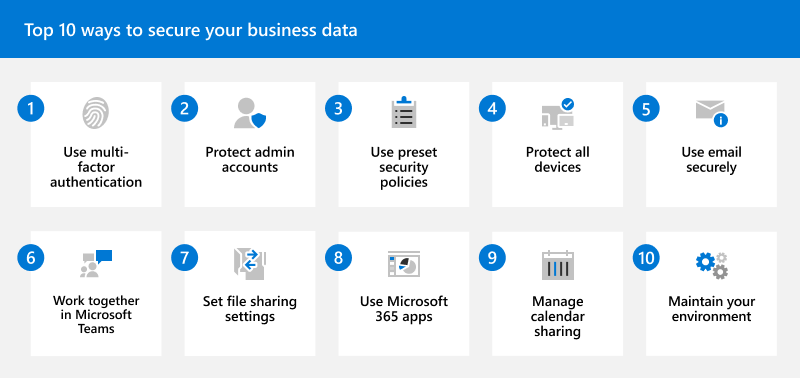Open 'Protect all devices' label

pyautogui.click(x=558, y=160)
